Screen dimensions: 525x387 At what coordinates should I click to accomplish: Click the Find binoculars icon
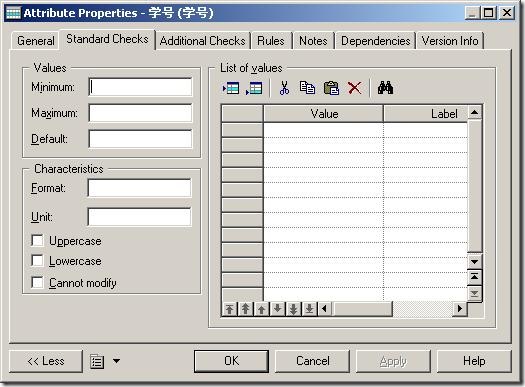pos(385,88)
